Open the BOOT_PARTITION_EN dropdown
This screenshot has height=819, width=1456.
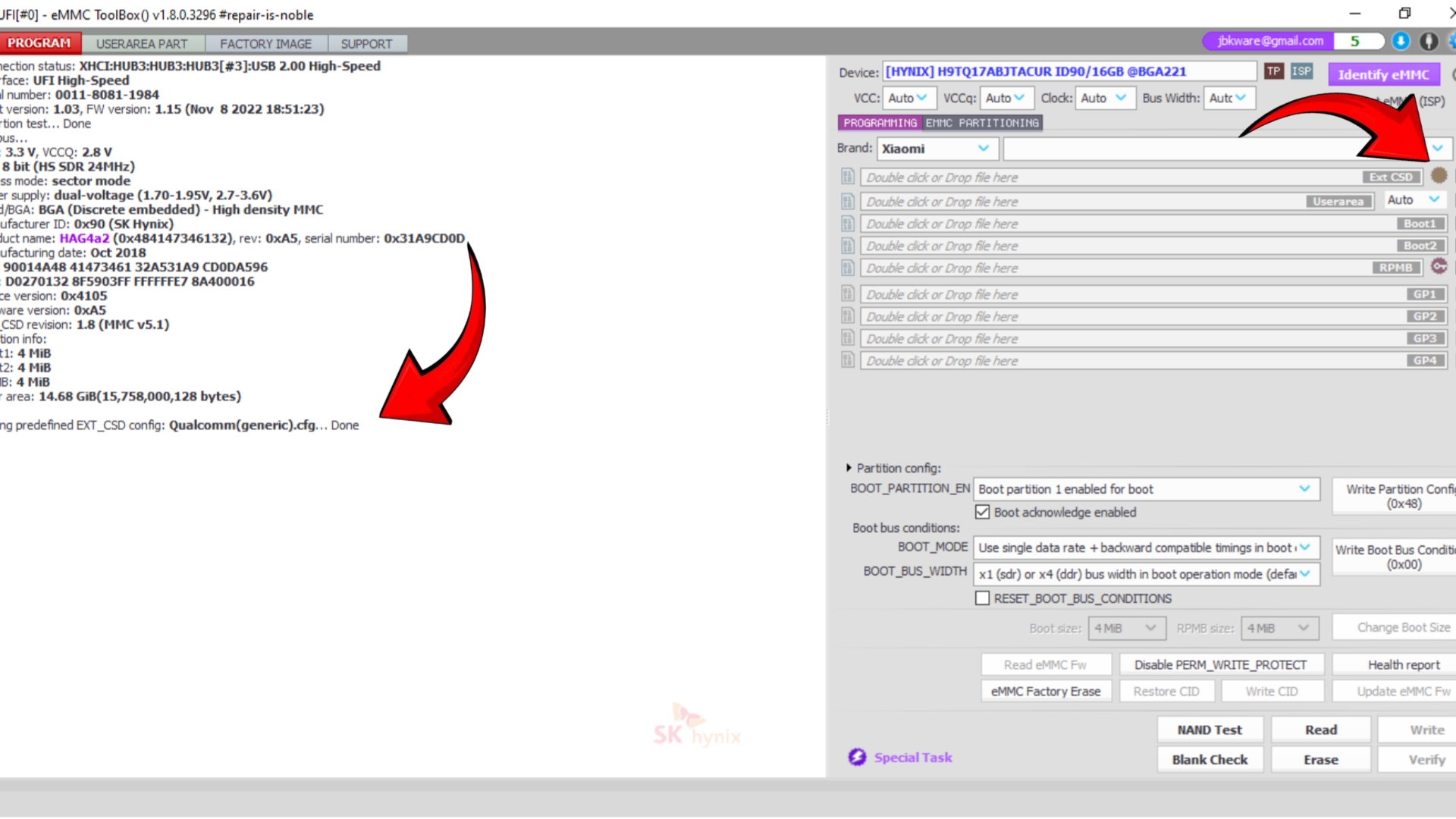pos(1146,489)
